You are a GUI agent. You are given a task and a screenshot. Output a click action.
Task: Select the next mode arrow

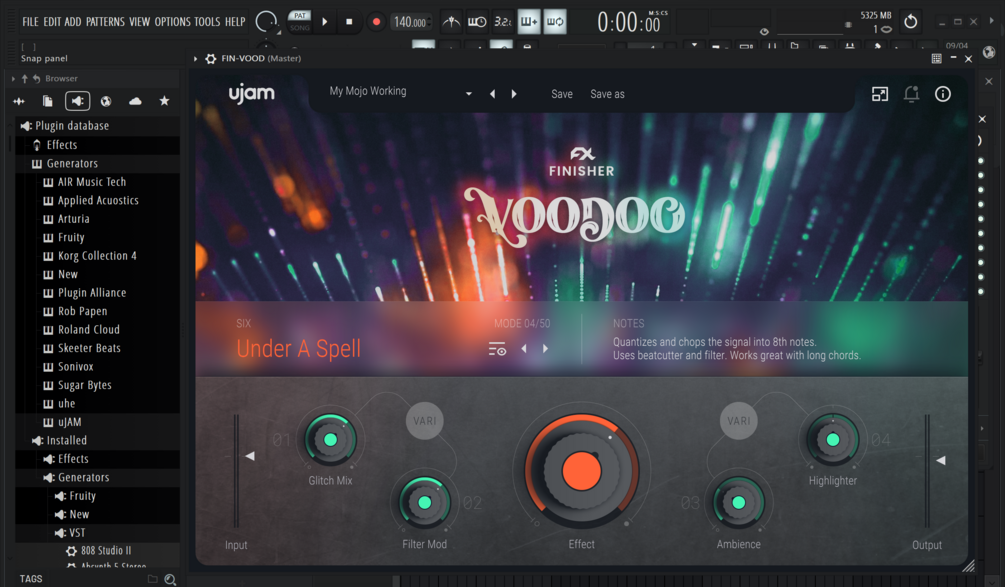545,349
